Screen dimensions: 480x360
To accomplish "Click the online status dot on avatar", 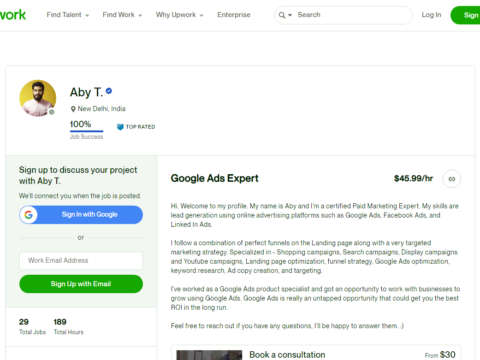I will [x=51, y=112].
